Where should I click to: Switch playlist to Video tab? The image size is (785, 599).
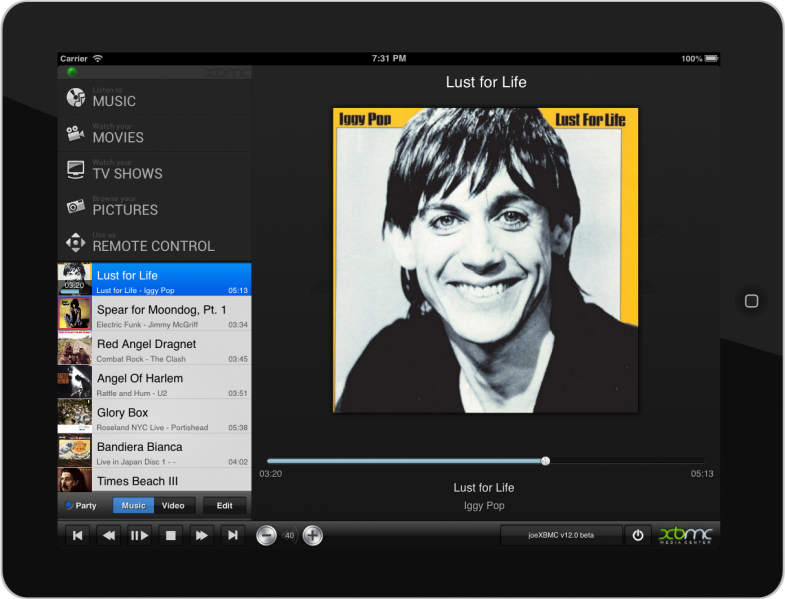(173, 506)
